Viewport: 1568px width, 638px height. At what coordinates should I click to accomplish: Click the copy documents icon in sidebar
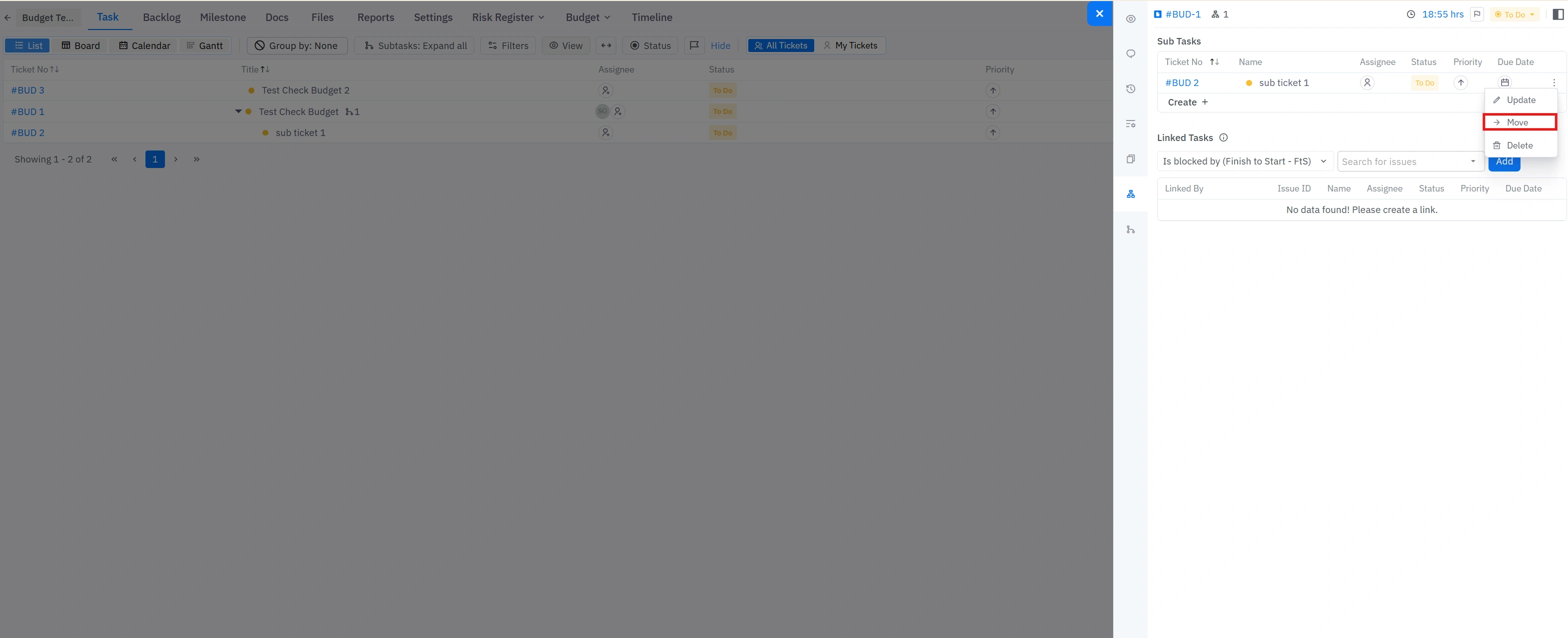click(1130, 159)
